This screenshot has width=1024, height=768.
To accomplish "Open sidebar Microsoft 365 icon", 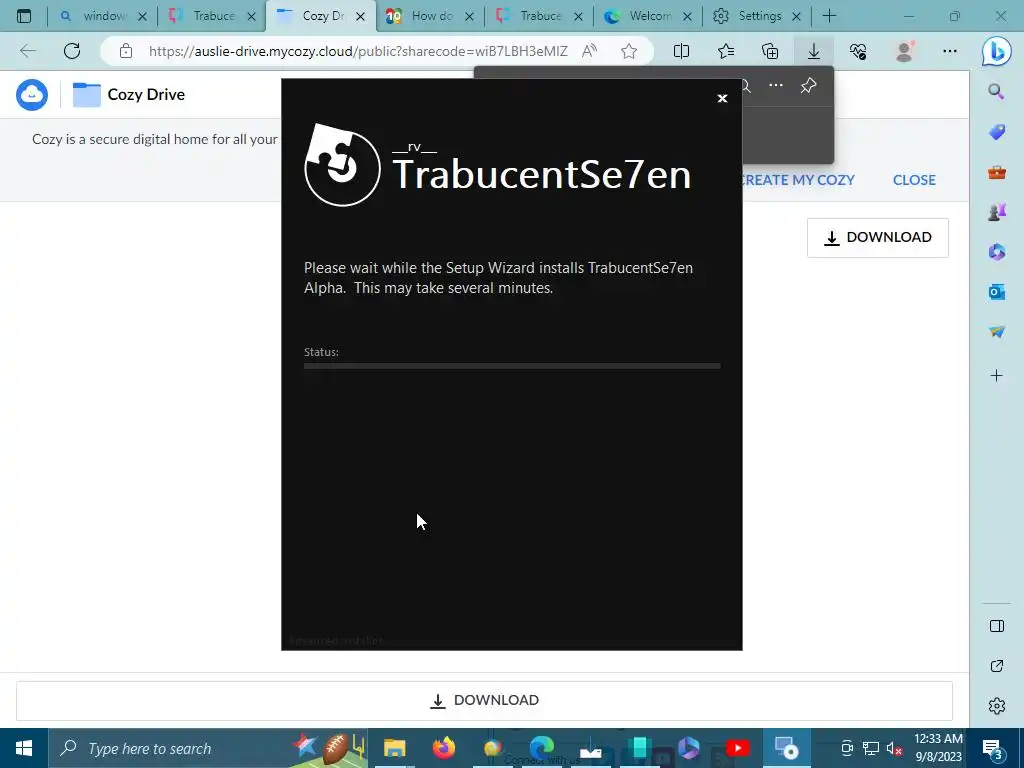I will coord(996,252).
